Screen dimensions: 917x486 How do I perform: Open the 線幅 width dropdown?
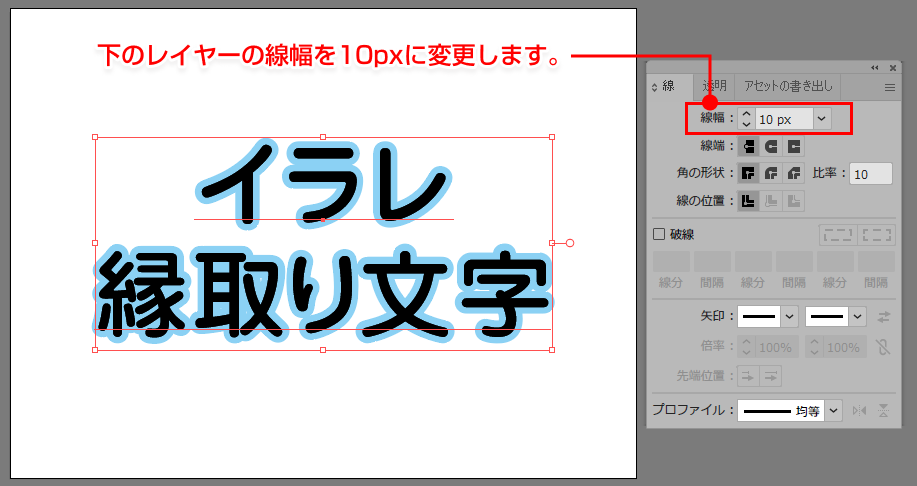822,119
